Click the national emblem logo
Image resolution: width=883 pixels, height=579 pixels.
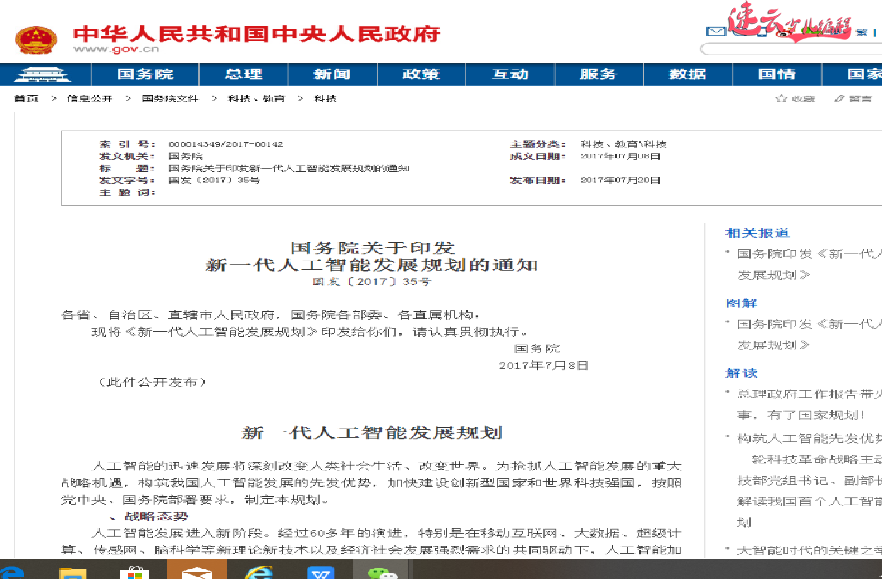point(35,37)
